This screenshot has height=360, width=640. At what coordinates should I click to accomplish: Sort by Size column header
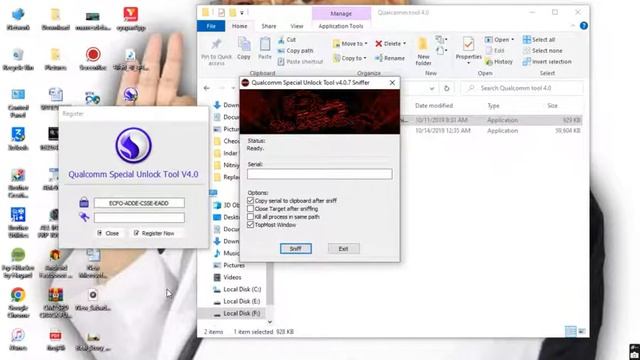[552, 106]
